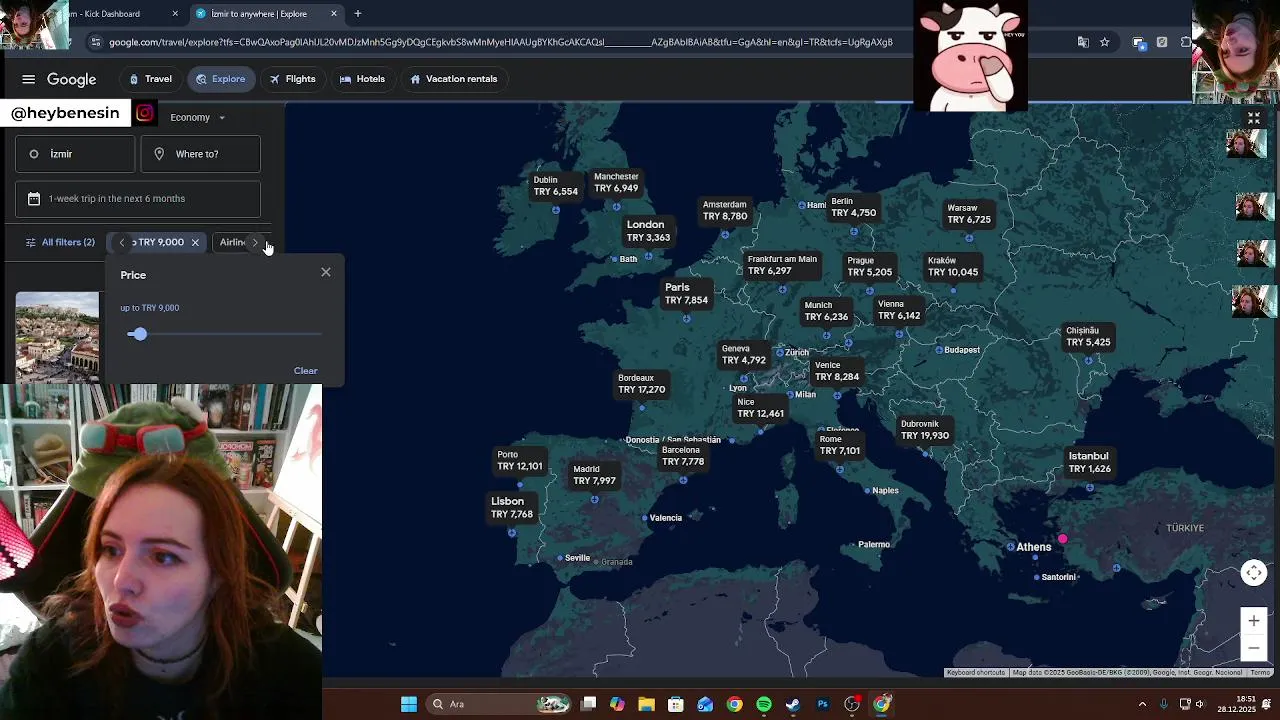
Task: Select the Paris TRY 7,854 destination
Action: pos(686,293)
